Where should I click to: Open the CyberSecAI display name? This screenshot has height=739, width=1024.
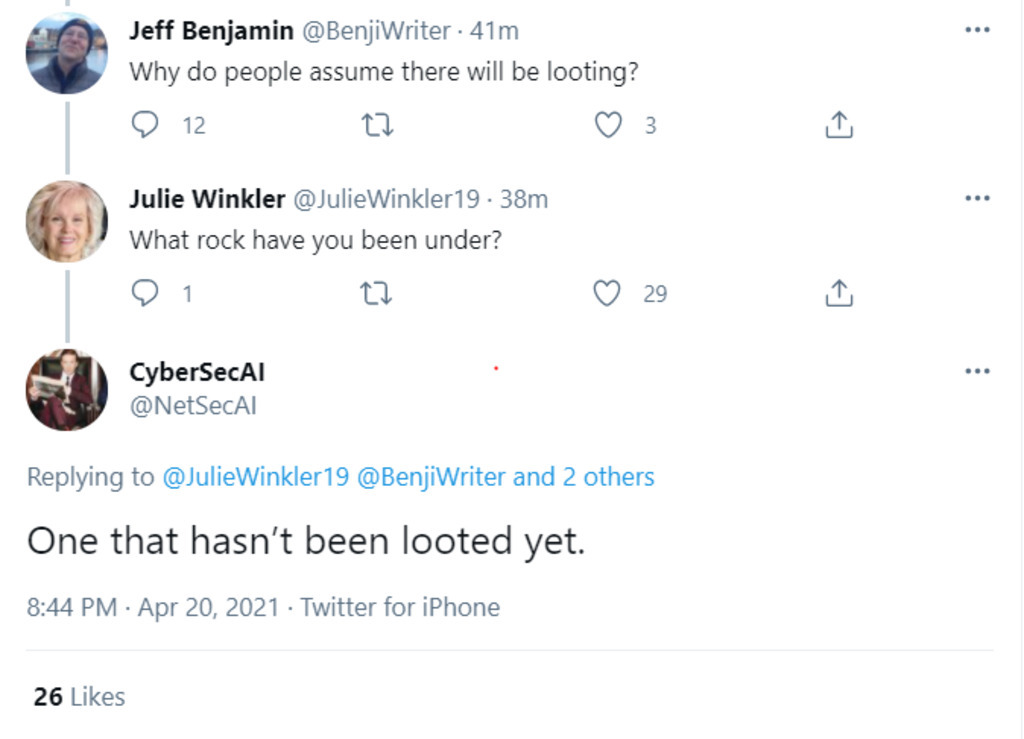point(197,372)
